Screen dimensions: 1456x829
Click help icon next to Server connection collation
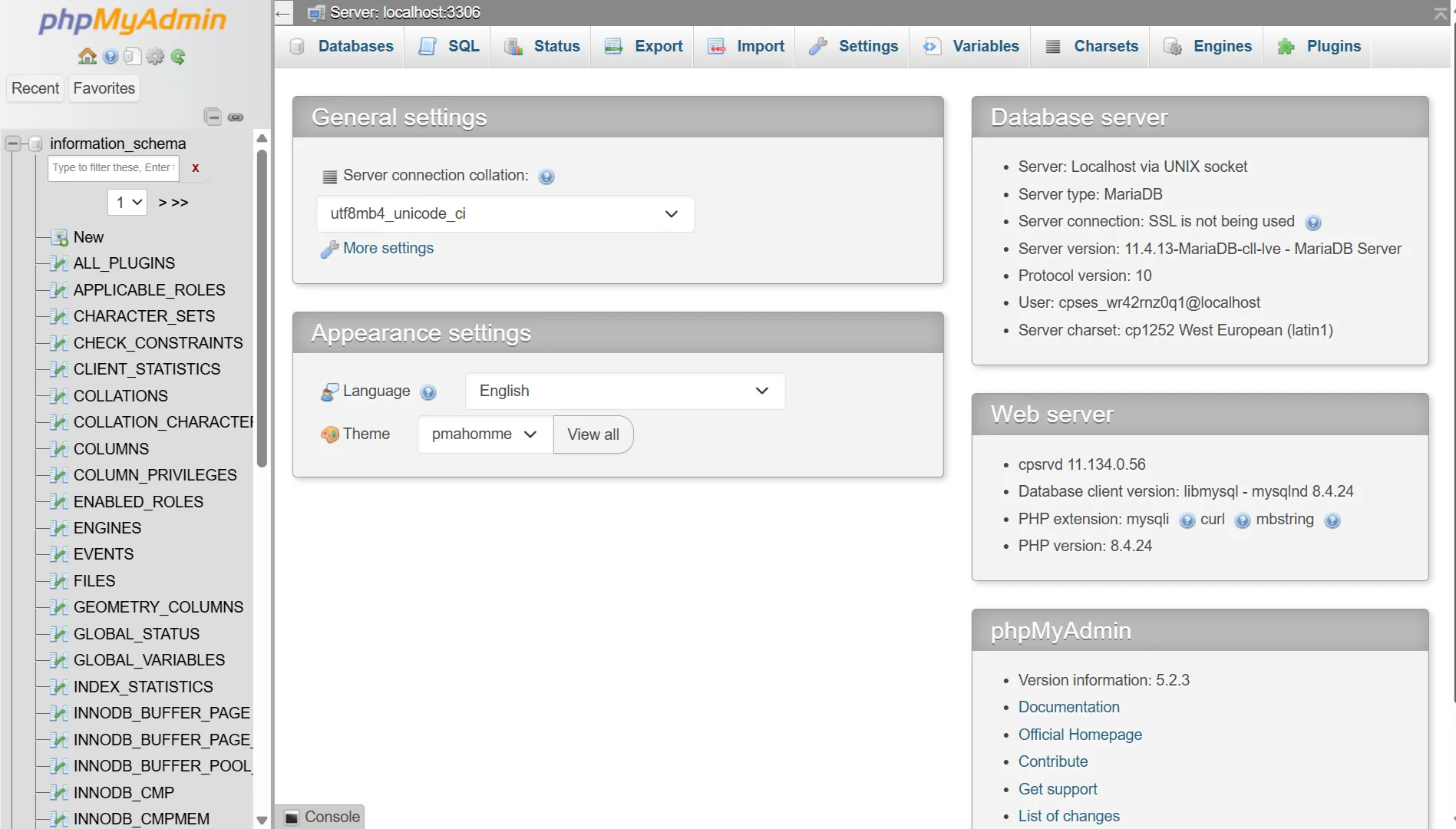coord(546,177)
